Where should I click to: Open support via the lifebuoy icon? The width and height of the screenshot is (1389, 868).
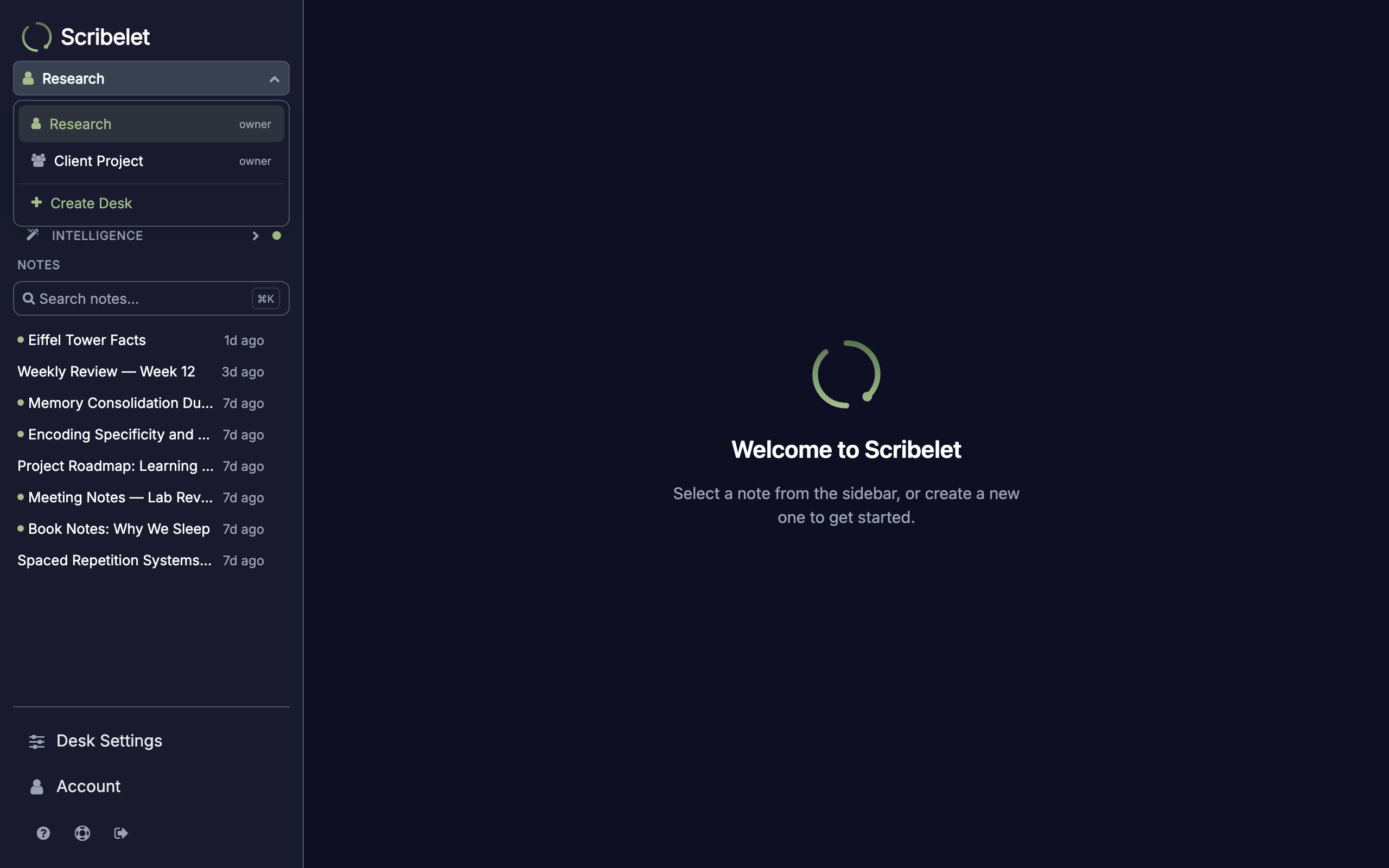click(82, 833)
